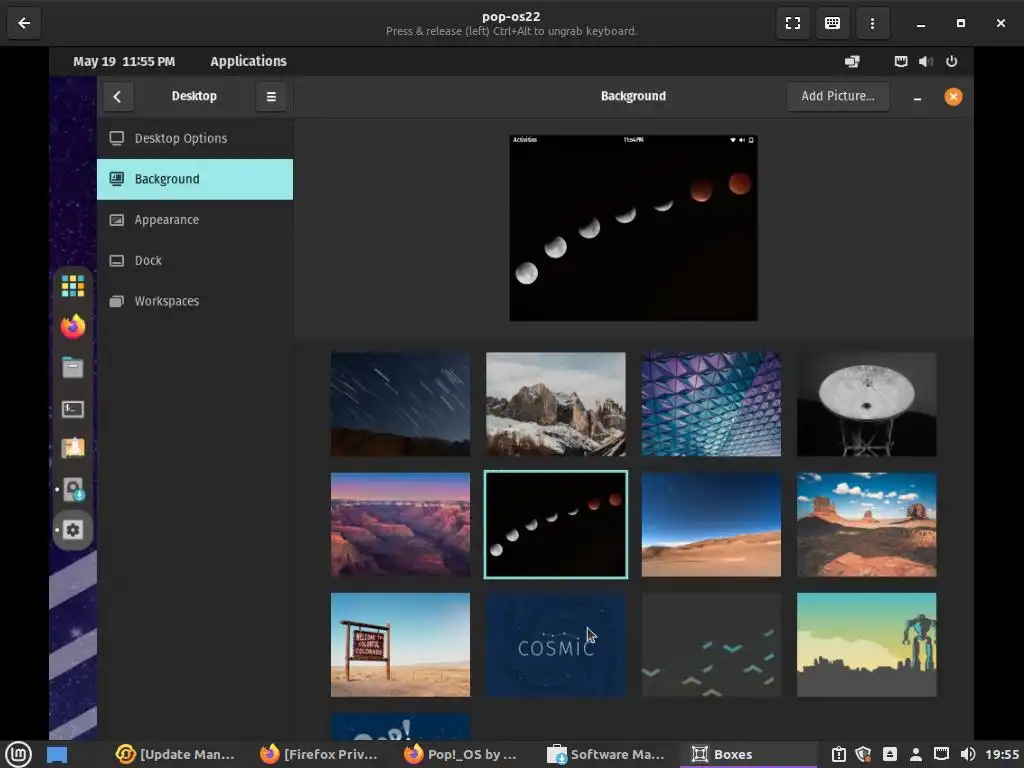
Task: Switch to Pop!_OS by Firefox taskbar window
Action: 462,754
